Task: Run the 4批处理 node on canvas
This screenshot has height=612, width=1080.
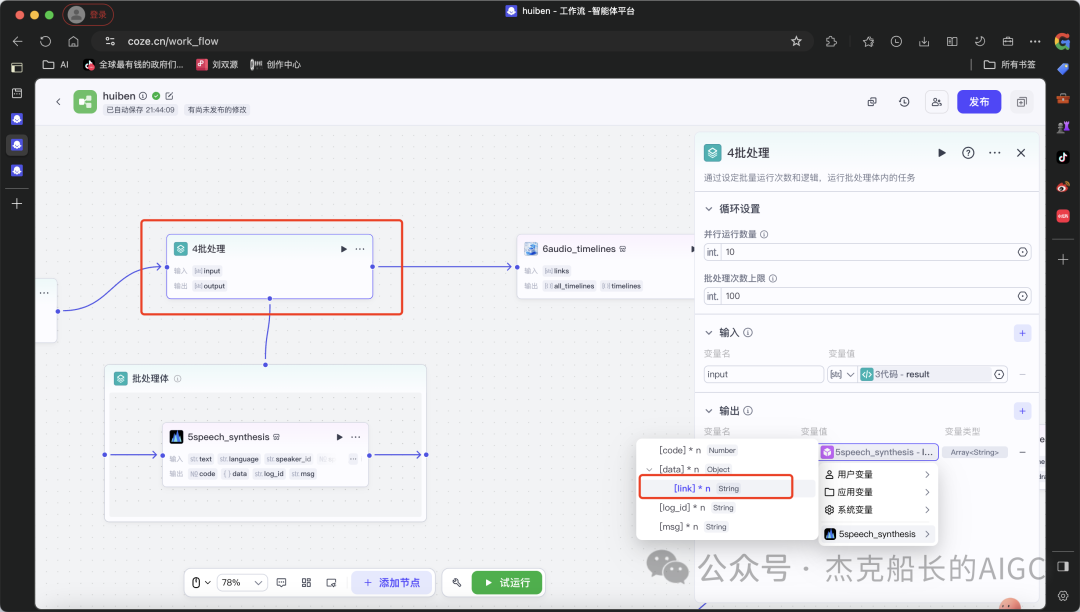Action: [344, 249]
